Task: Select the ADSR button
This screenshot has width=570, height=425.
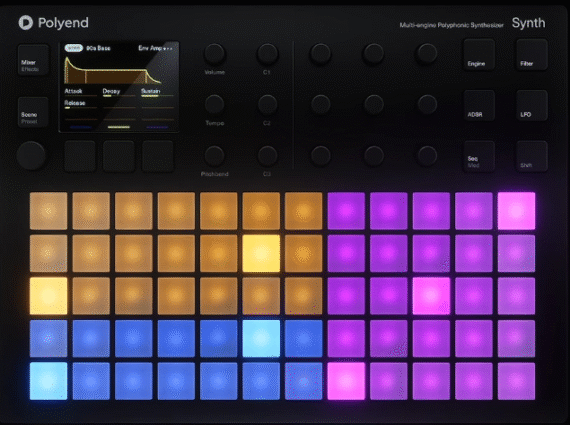Action: point(479,105)
